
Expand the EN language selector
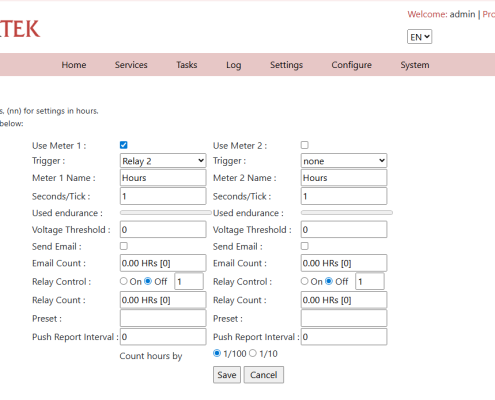(x=419, y=37)
